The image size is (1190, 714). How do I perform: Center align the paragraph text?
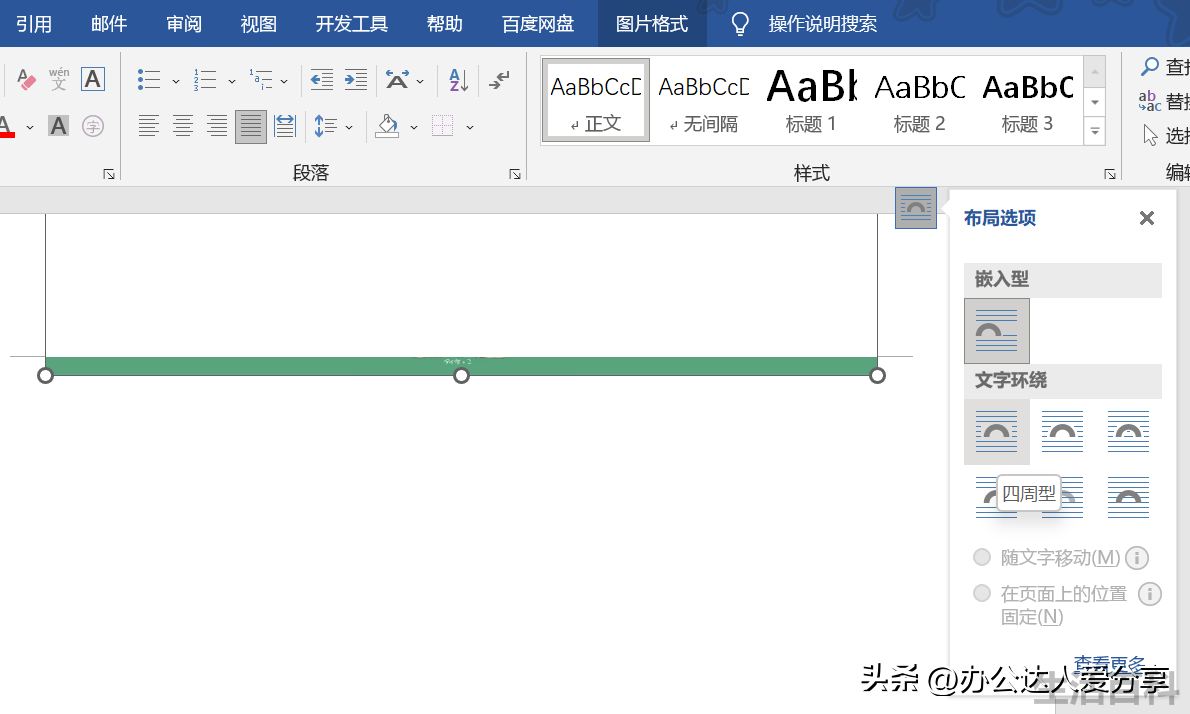[183, 125]
